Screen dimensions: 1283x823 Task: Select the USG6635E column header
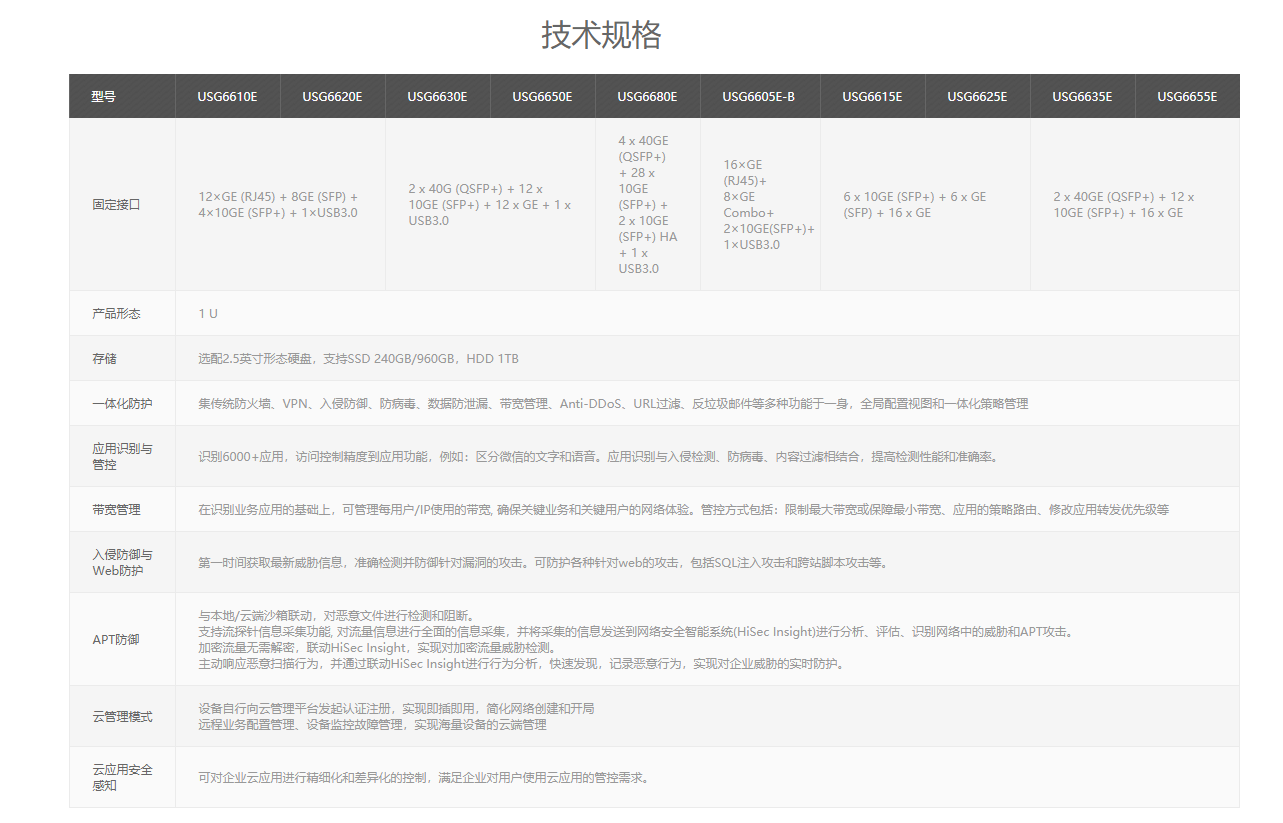pyautogui.click(x=1082, y=97)
